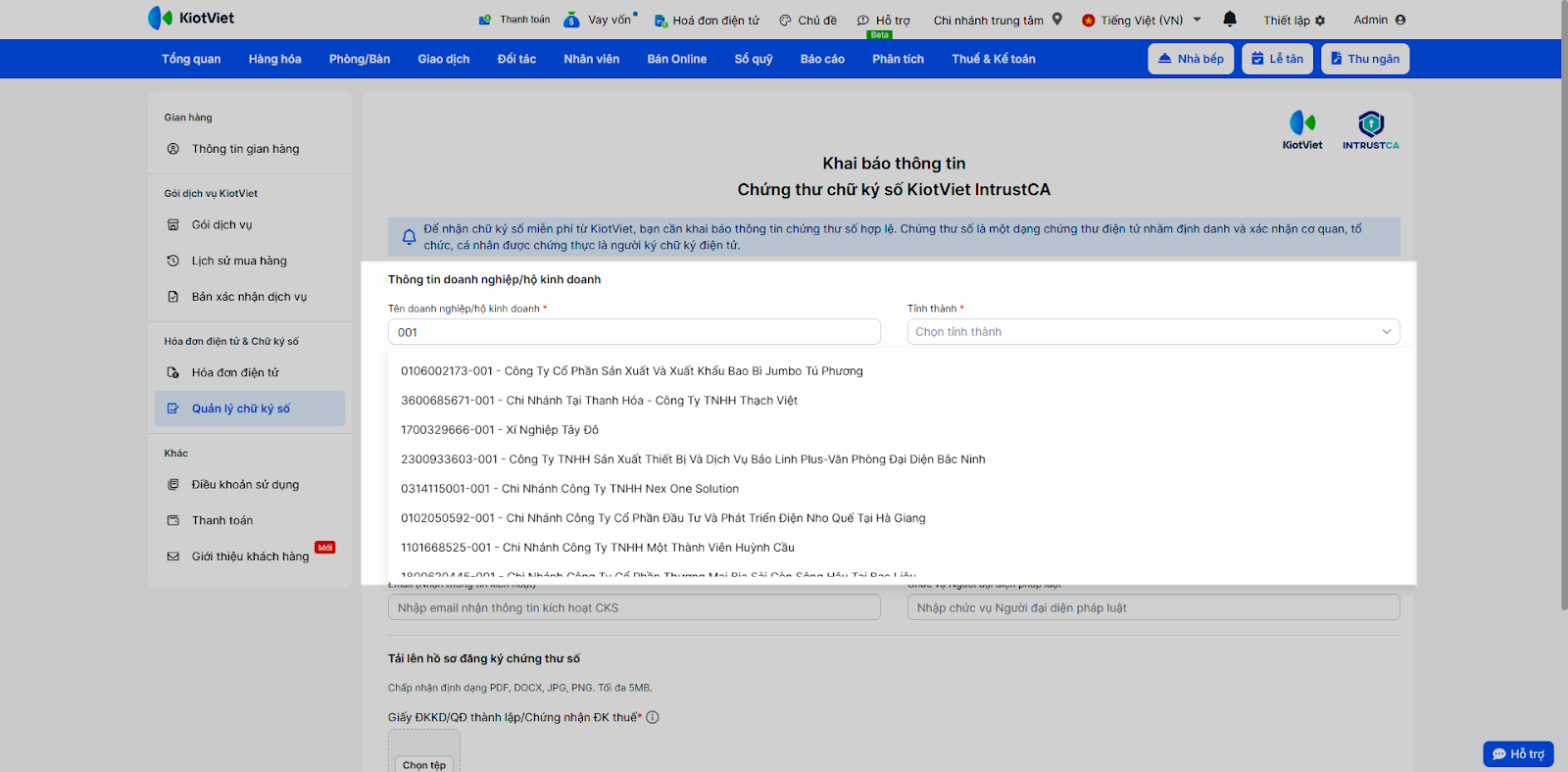Screen dimensions: 1568x772
Task: Click the Bản xác nhận dịch vụ document icon
Action: coord(173,297)
